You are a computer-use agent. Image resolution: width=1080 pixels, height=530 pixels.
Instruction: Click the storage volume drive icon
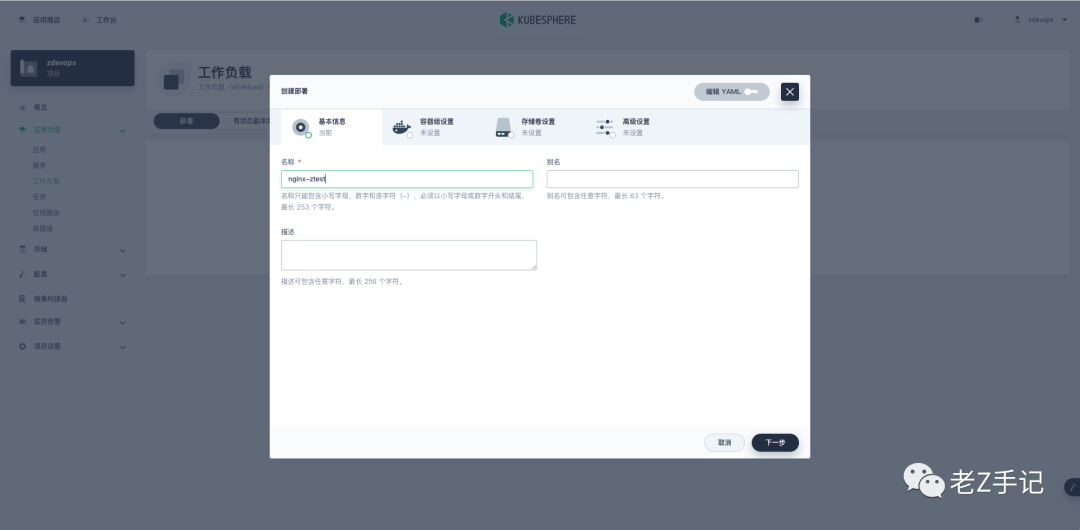[503, 128]
